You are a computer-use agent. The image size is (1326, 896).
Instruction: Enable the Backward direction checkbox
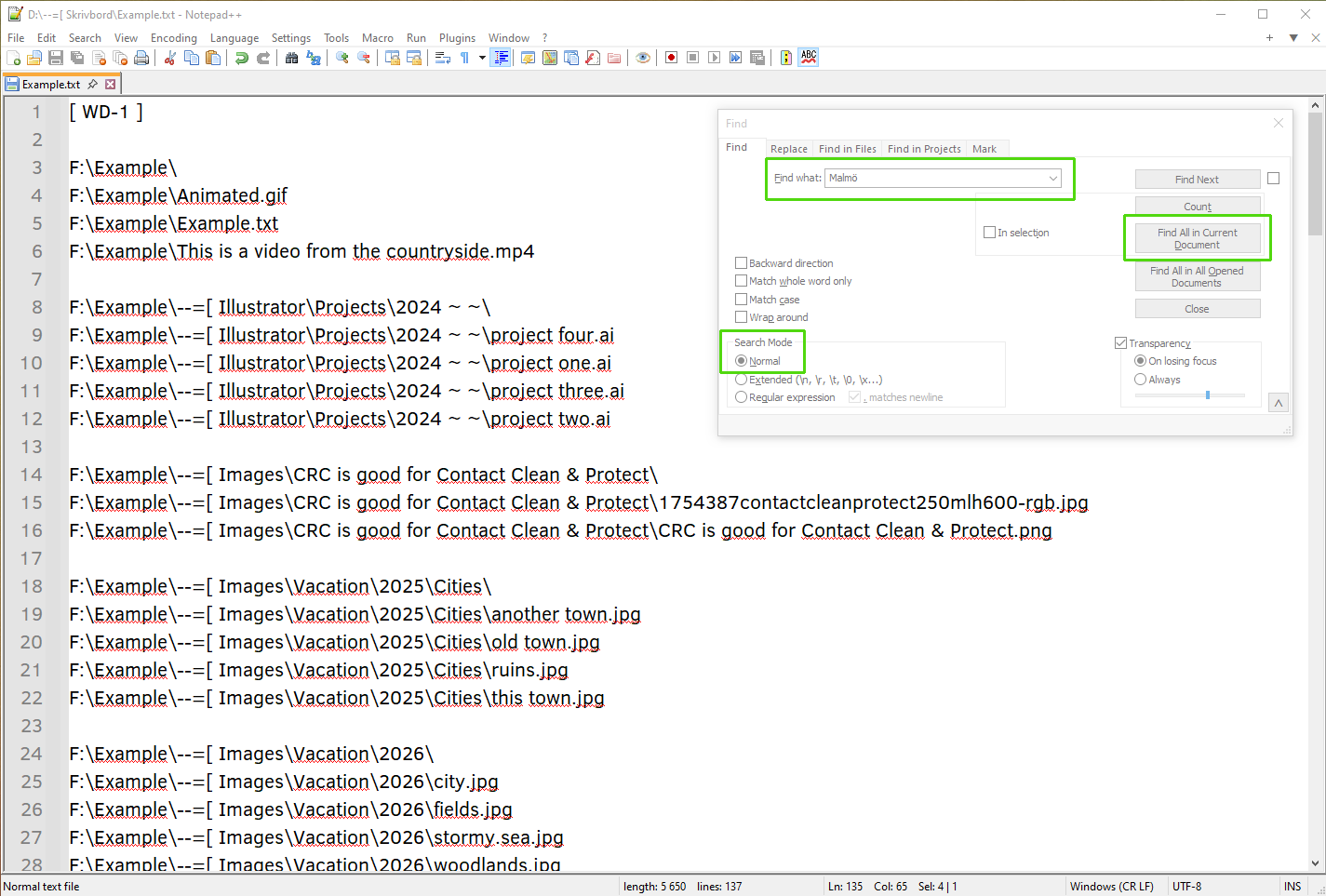click(x=742, y=263)
